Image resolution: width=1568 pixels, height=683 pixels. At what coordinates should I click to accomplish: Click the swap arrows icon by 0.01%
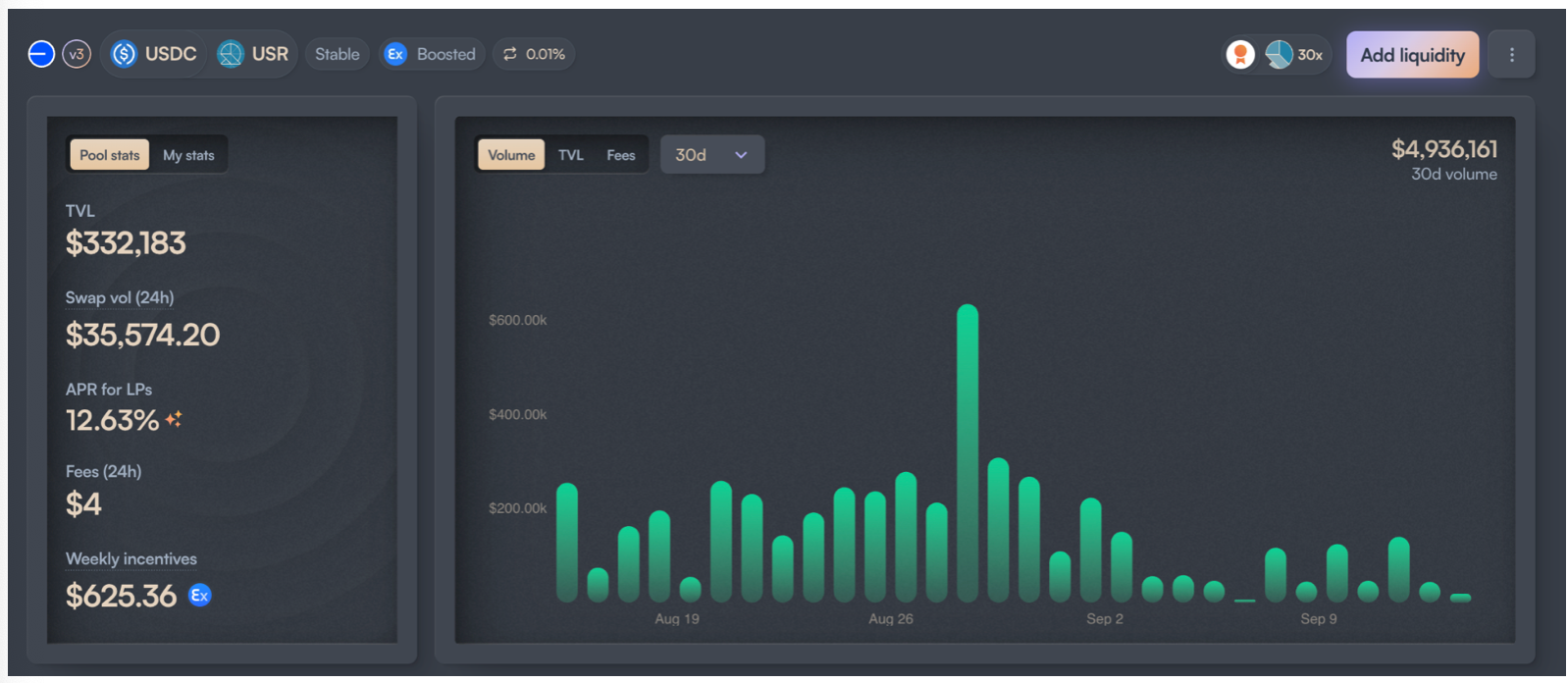(510, 54)
